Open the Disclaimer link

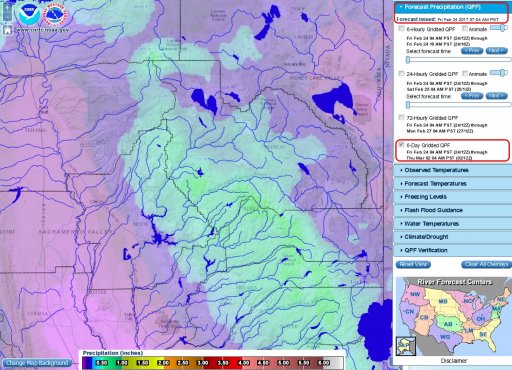coord(454,360)
